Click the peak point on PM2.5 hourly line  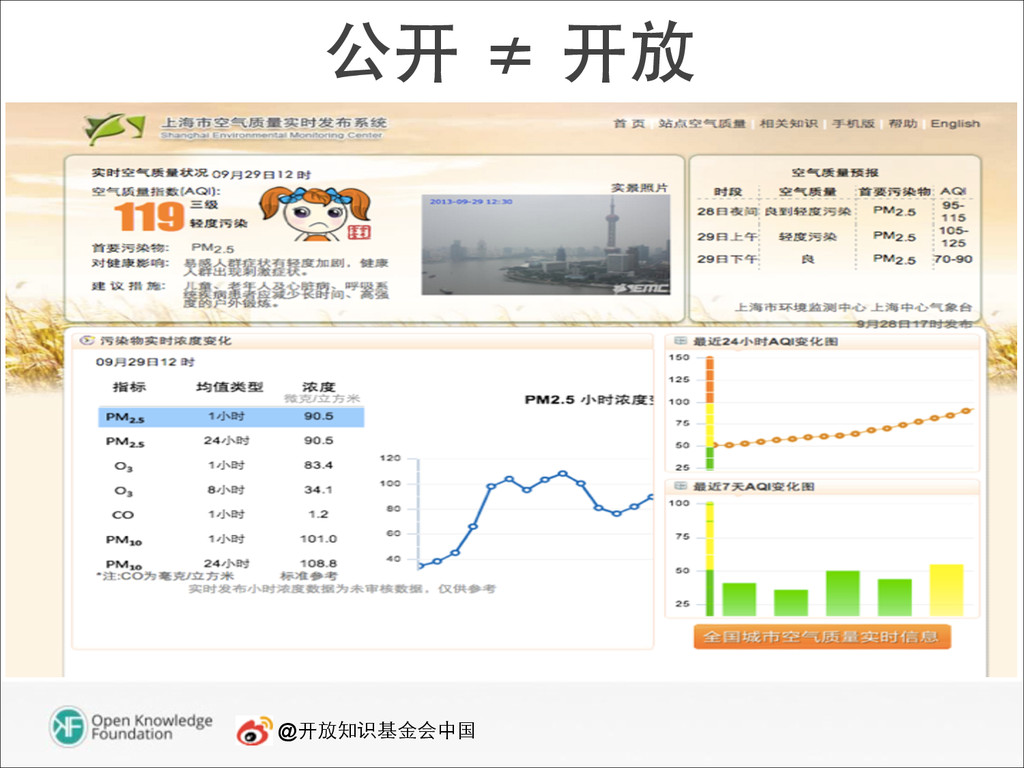click(563, 473)
